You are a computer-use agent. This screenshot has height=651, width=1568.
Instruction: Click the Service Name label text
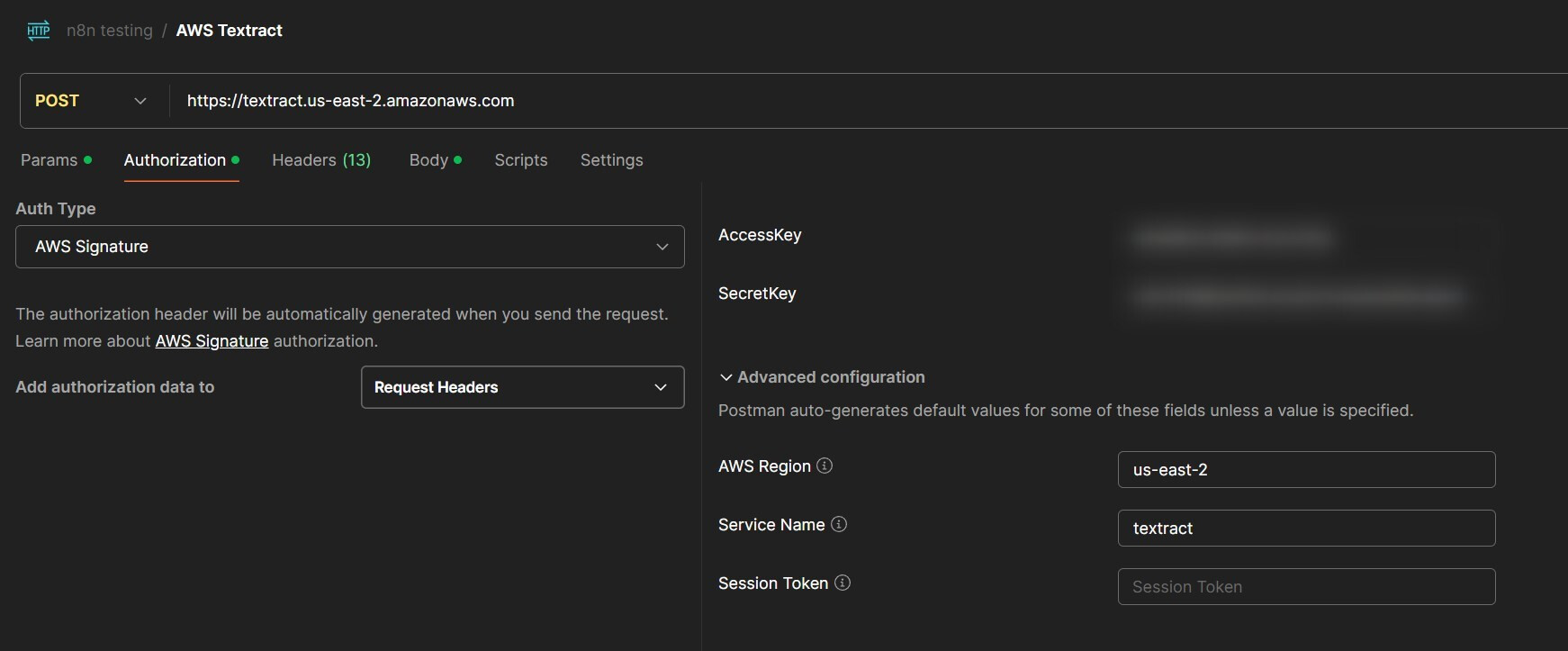[x=771, y=525]
